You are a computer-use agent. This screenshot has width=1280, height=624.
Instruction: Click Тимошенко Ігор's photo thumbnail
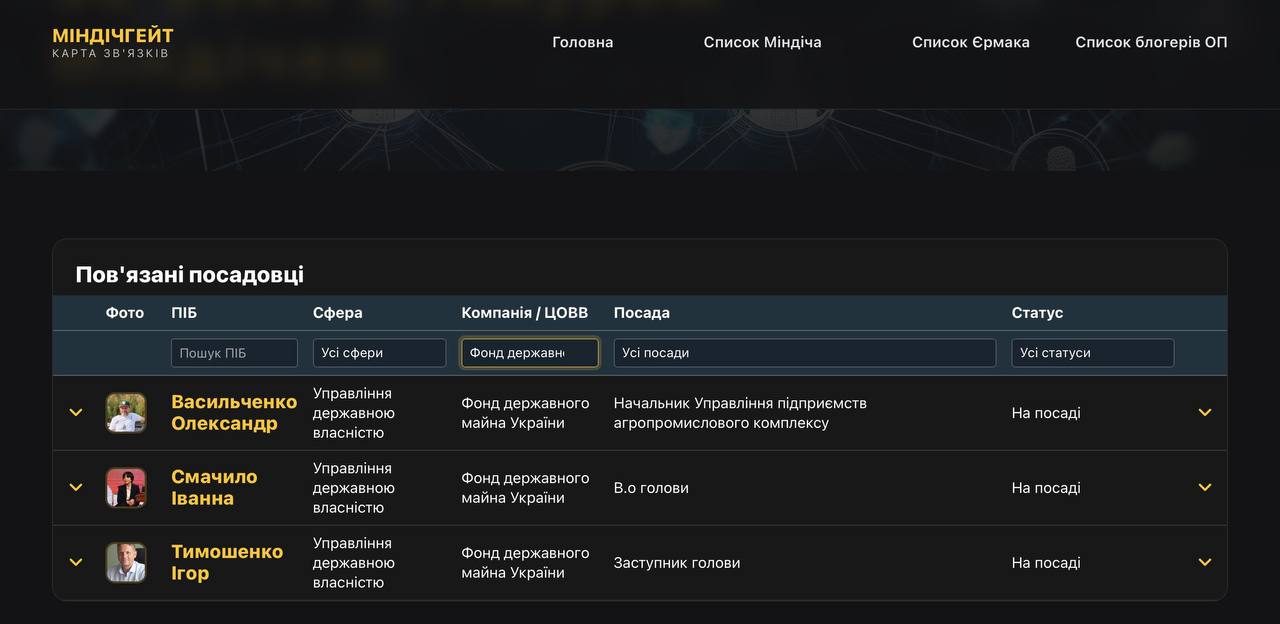click(126, 563)
